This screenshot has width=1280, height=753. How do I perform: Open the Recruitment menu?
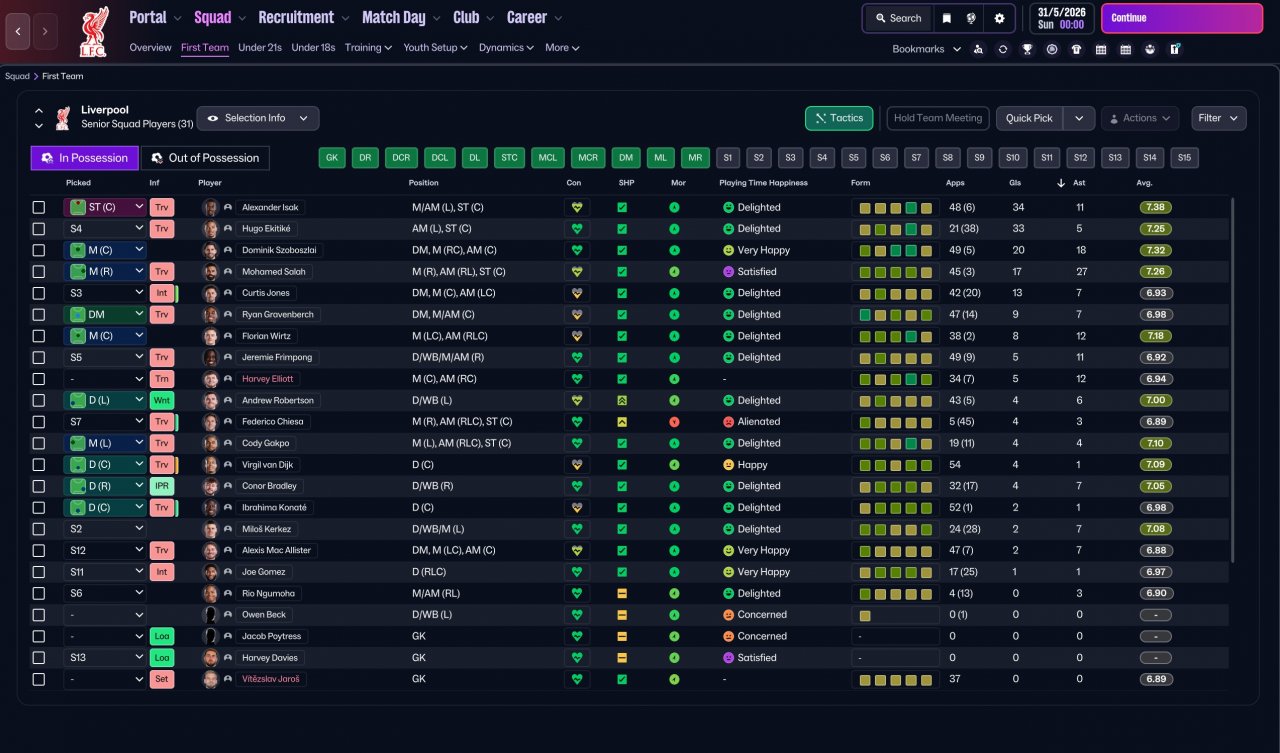coord(303,17)
